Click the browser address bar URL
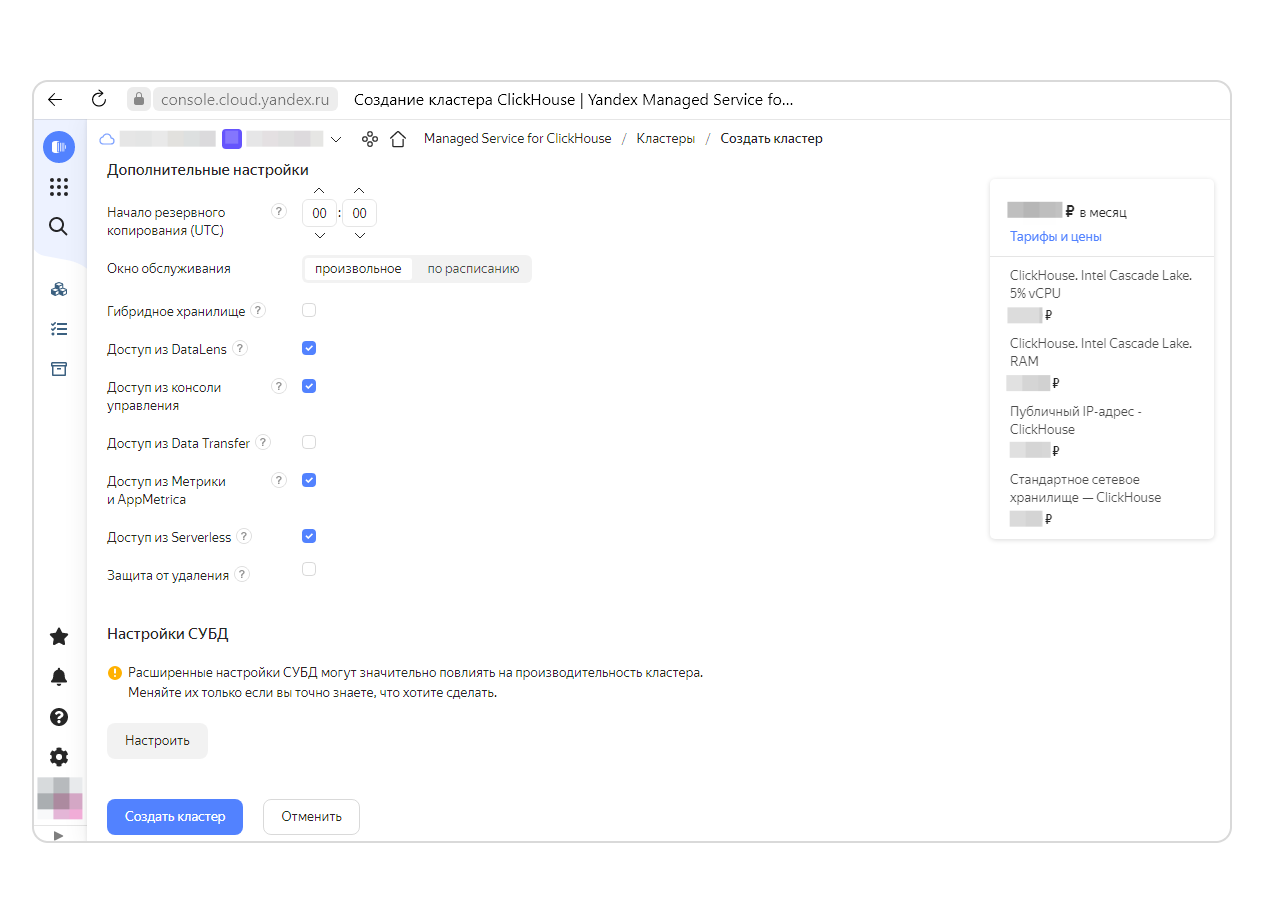Screen dimensions: 1264x923 pos(245,99)
